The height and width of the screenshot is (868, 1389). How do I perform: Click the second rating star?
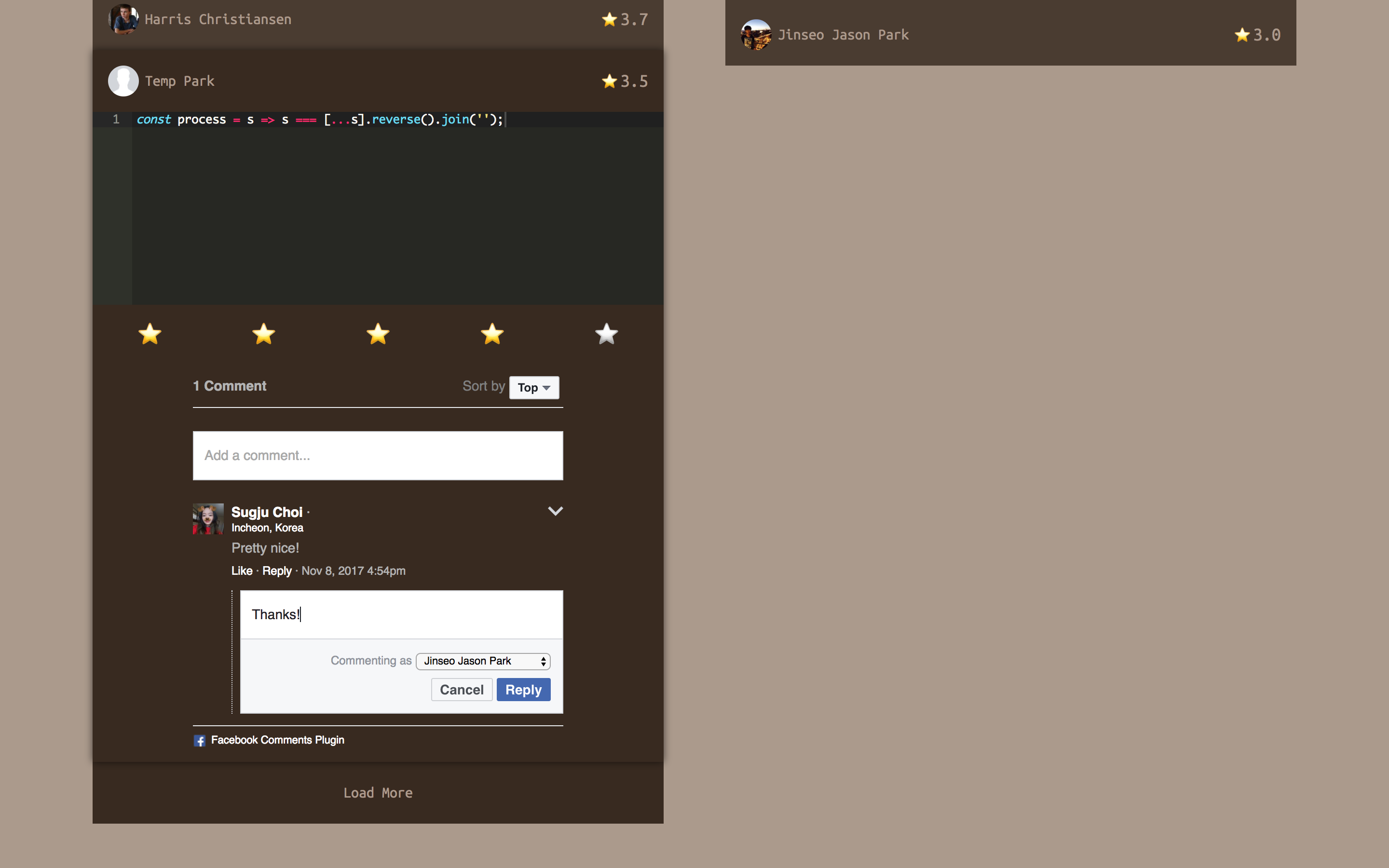coord(264,334)
